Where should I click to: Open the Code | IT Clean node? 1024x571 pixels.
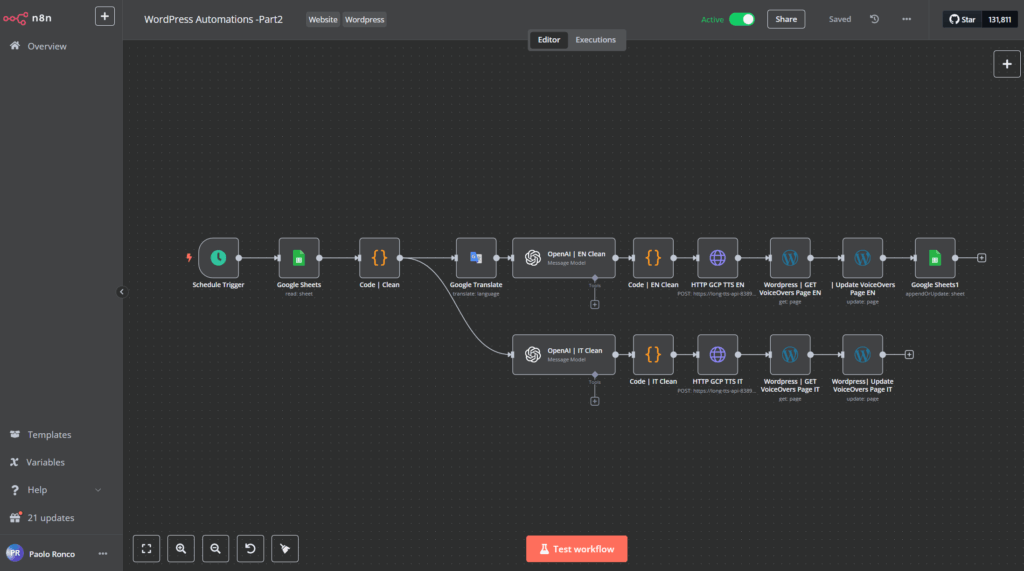(653, 354)
